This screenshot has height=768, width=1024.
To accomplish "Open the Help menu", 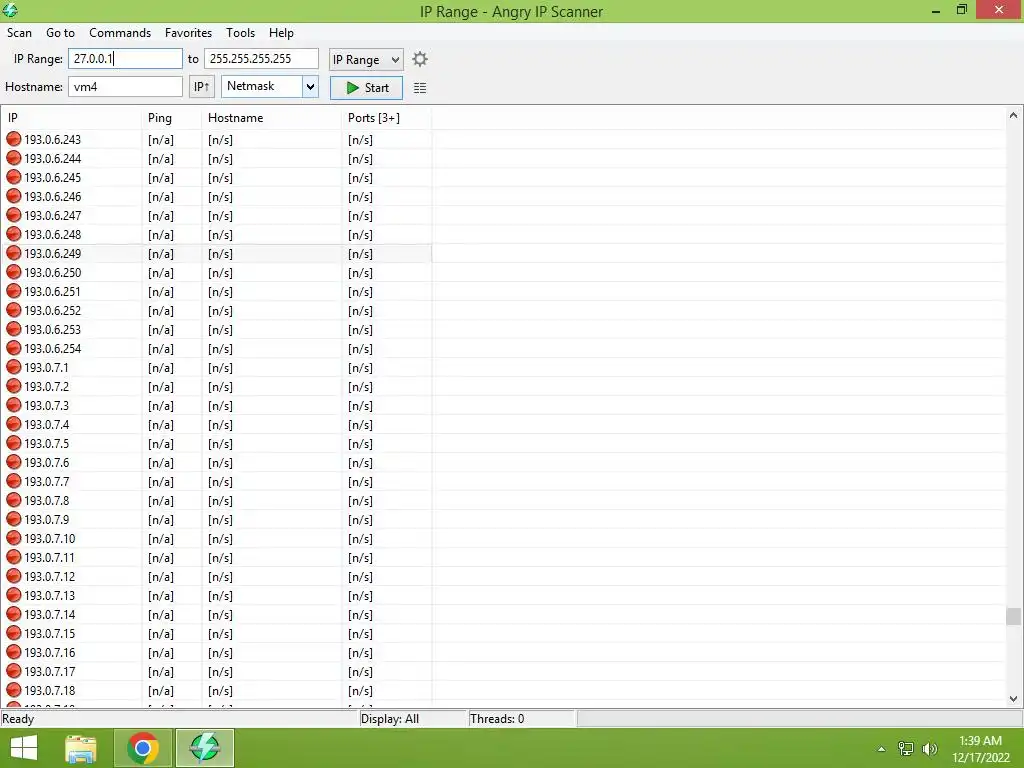I will tap(281, 33).
